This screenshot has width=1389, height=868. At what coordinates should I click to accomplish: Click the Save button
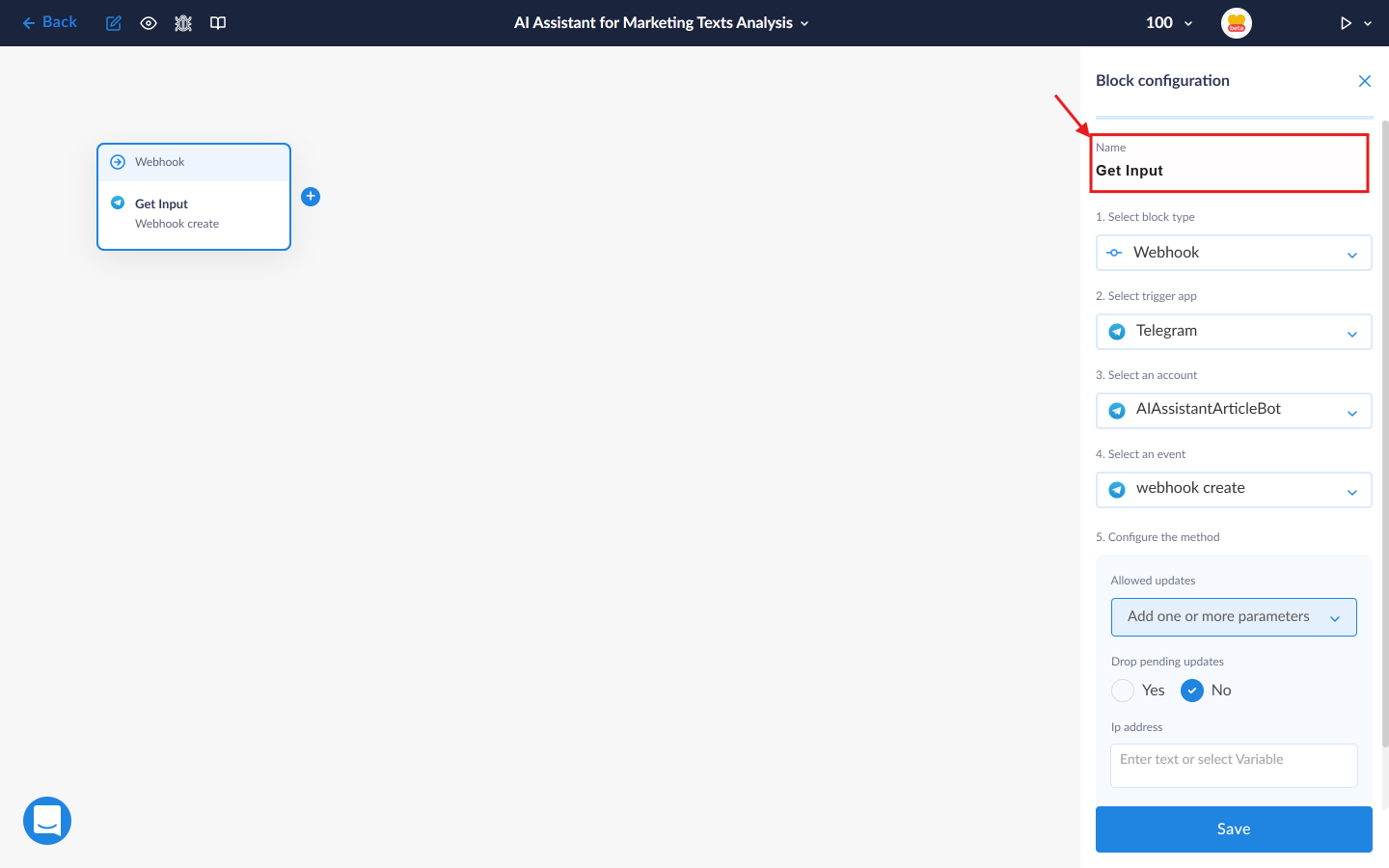1234,829
